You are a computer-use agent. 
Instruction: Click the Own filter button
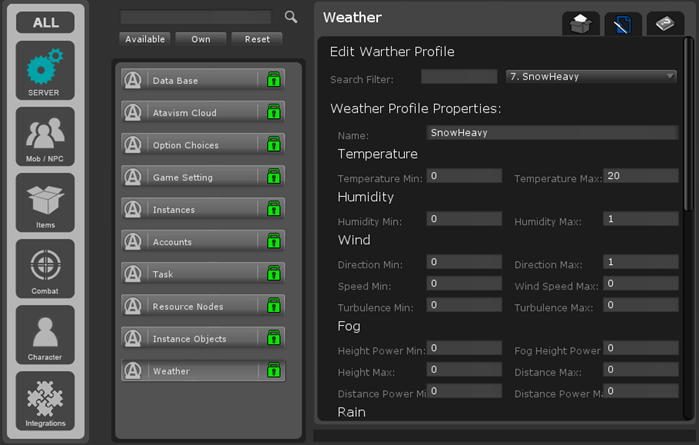pyautogui.click(x=201, y=39)
